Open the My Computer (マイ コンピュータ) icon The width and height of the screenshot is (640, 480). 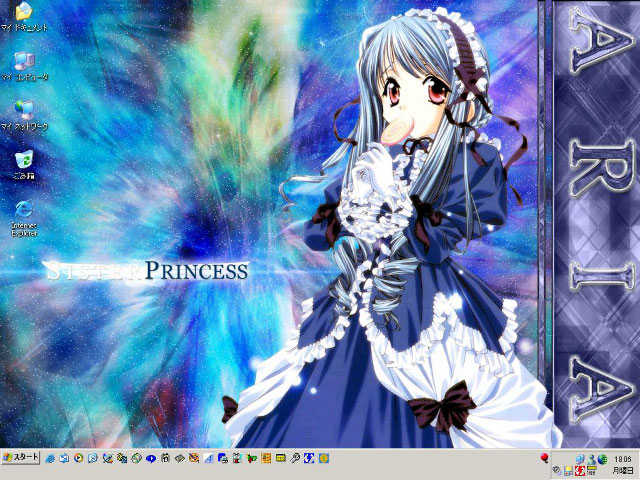[23, 61]
